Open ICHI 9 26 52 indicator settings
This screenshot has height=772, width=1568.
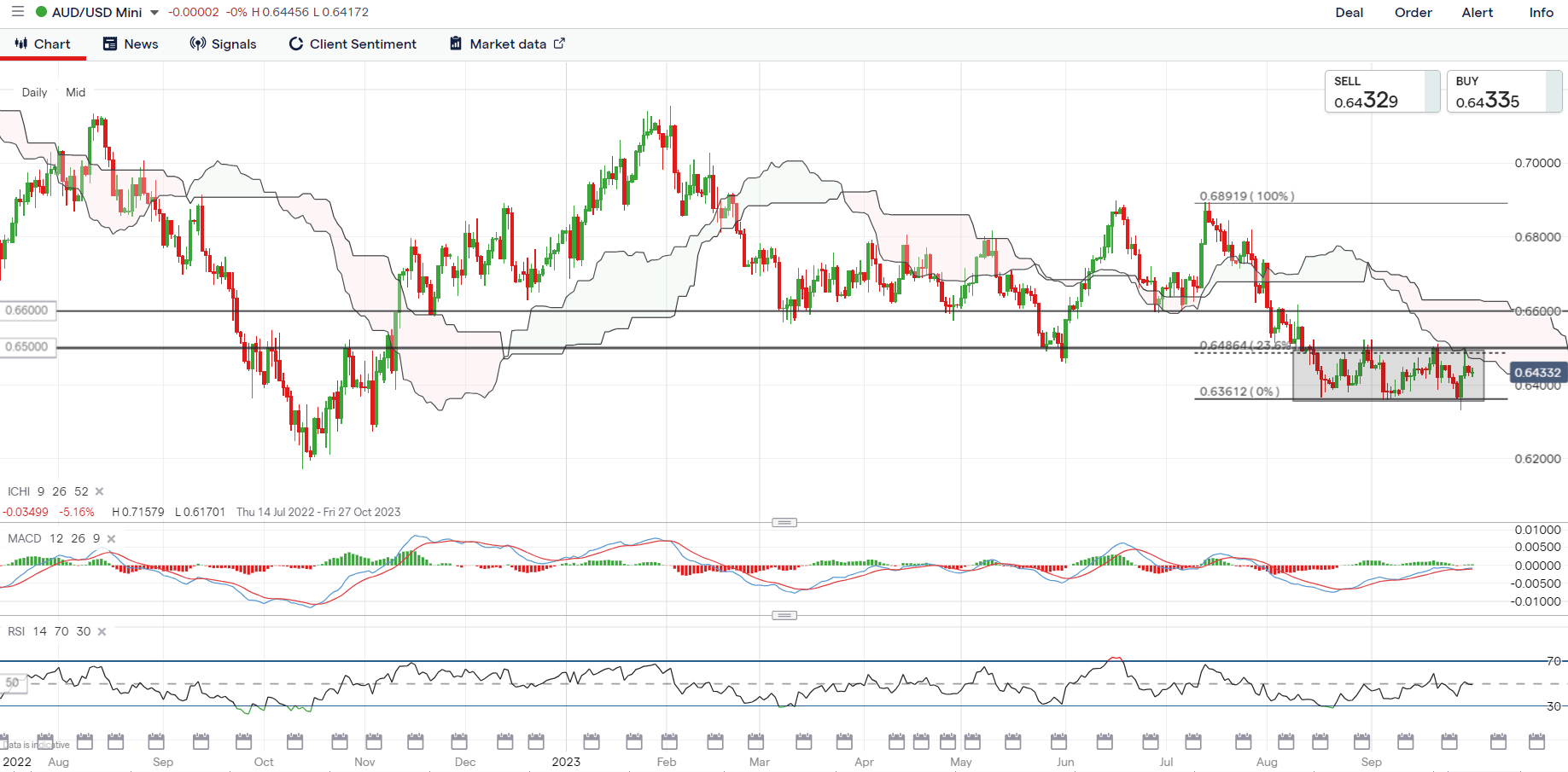(x=48, y=491)
